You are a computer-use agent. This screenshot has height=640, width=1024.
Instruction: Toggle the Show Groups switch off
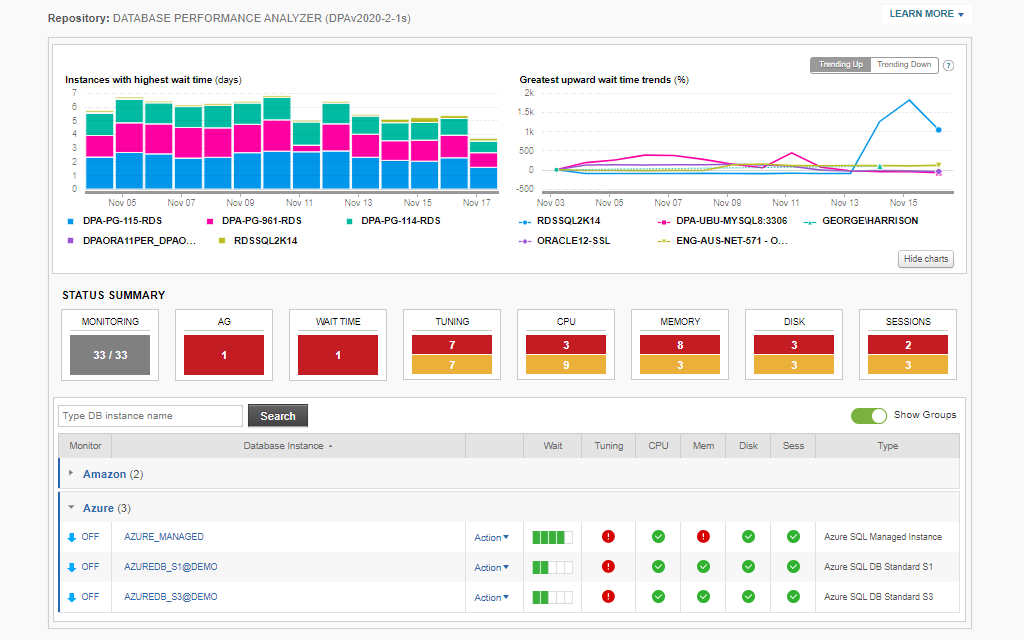(x=869, y=415)
